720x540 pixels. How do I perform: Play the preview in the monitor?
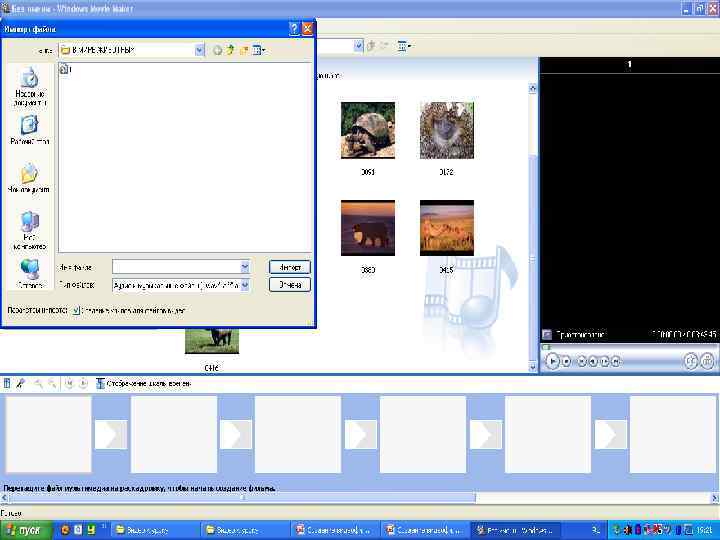pyautogui.click(x=552, y=361)
